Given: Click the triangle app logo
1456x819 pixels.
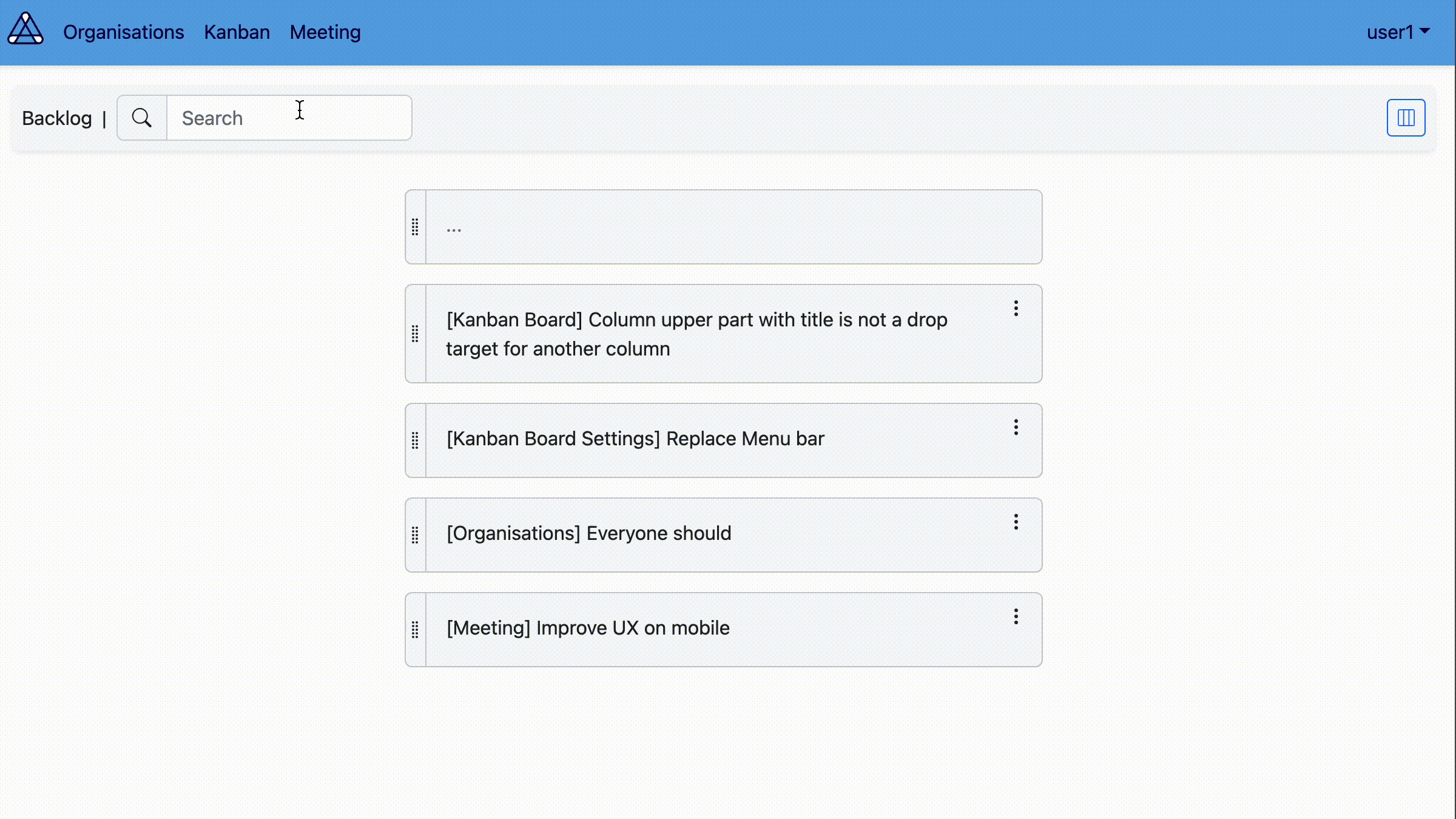Looking at the screenshot, I should click(x=25, y=29).
